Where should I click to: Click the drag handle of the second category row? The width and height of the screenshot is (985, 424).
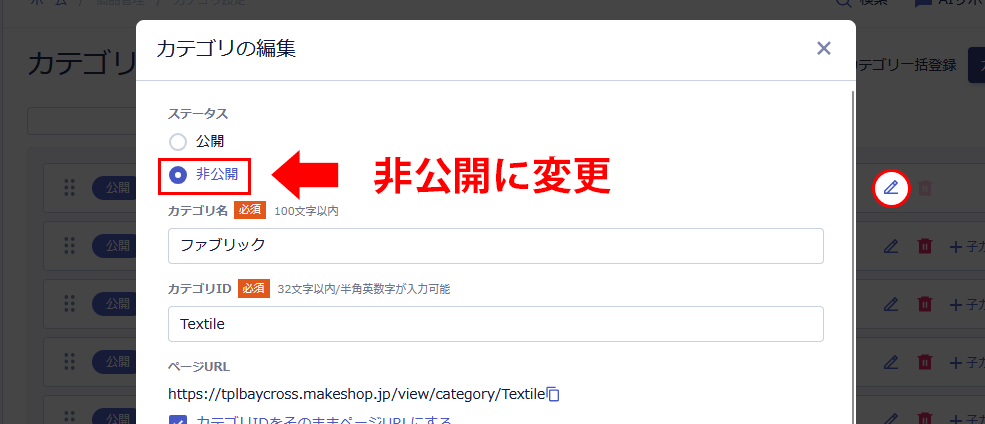coord(70,246)
